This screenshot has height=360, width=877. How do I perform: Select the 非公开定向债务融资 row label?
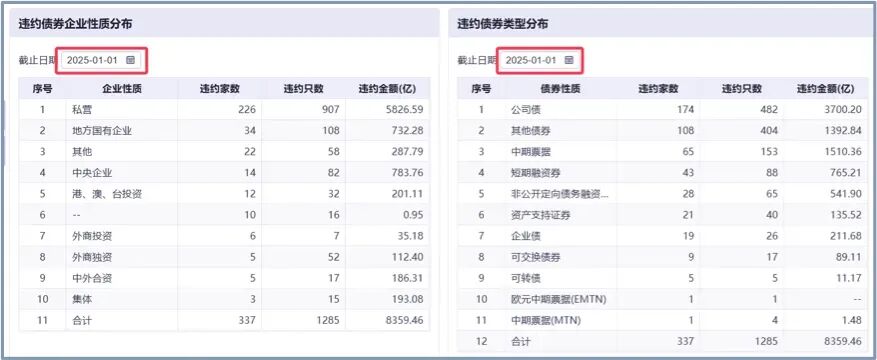tap(559, 194)
